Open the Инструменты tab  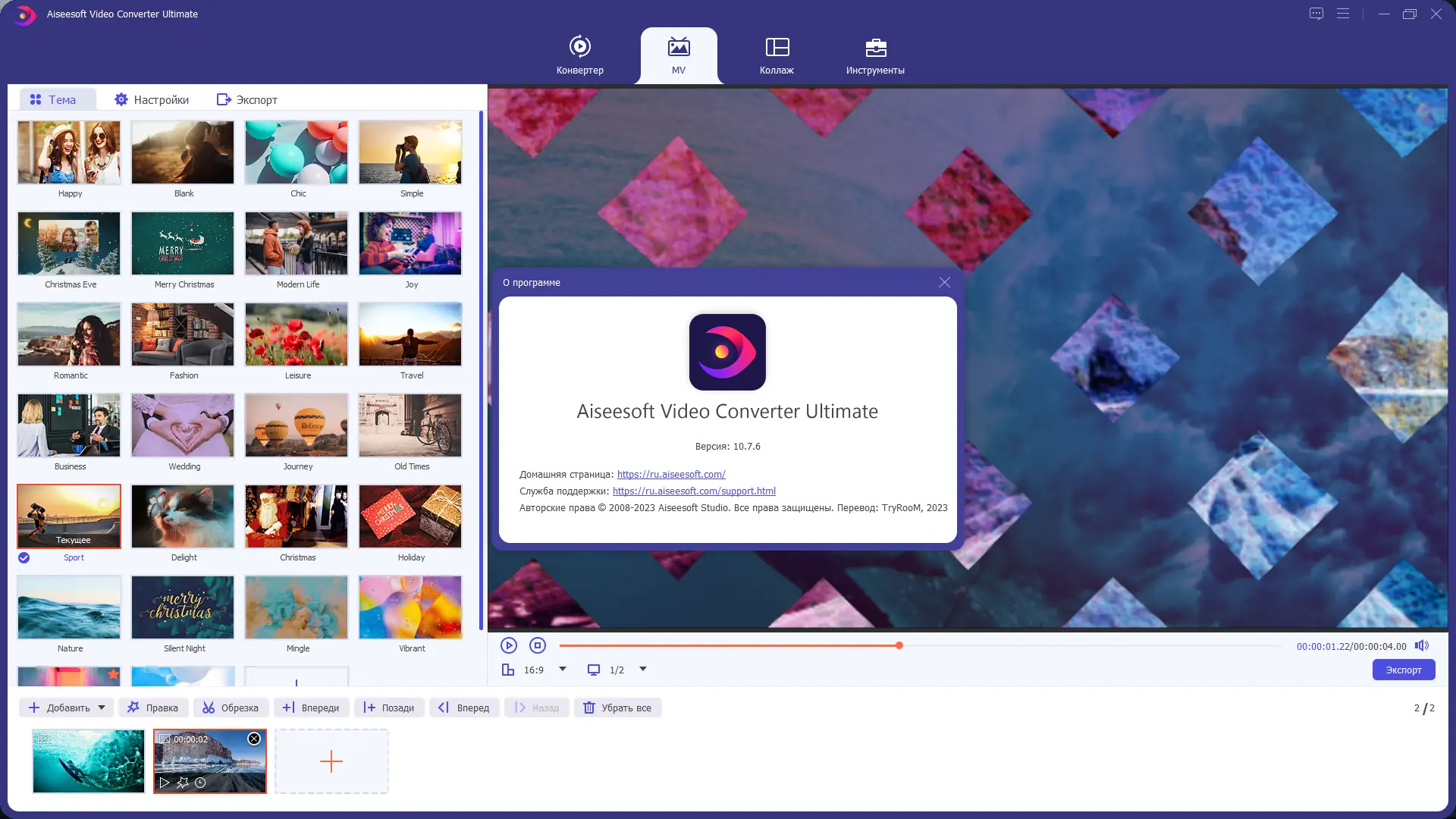875,55
